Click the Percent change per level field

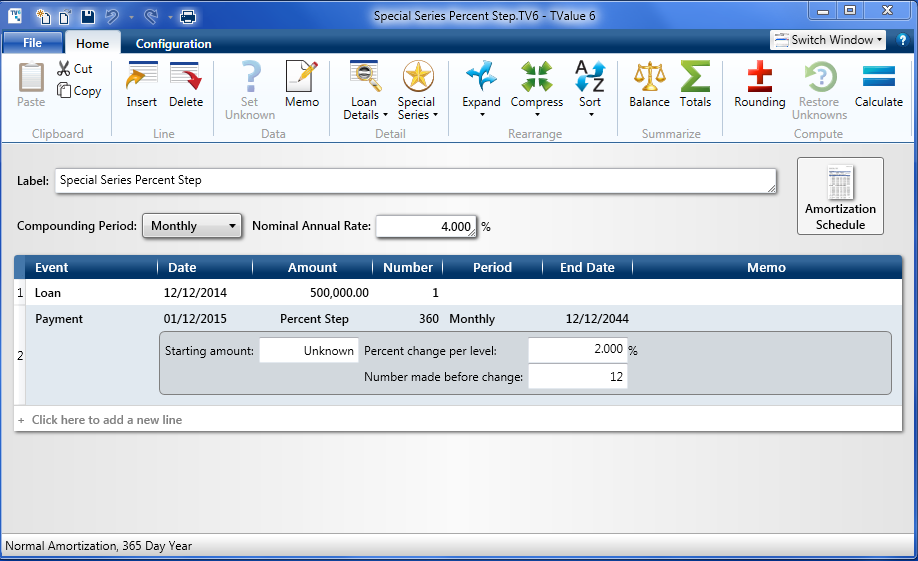pyautogui.click(x=578, y=350)
